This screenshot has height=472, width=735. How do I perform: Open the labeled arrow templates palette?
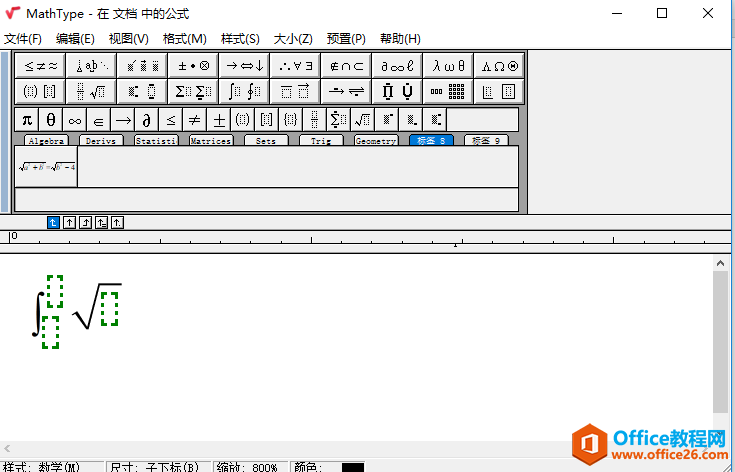pyautogui.click(x=346, y=91)
